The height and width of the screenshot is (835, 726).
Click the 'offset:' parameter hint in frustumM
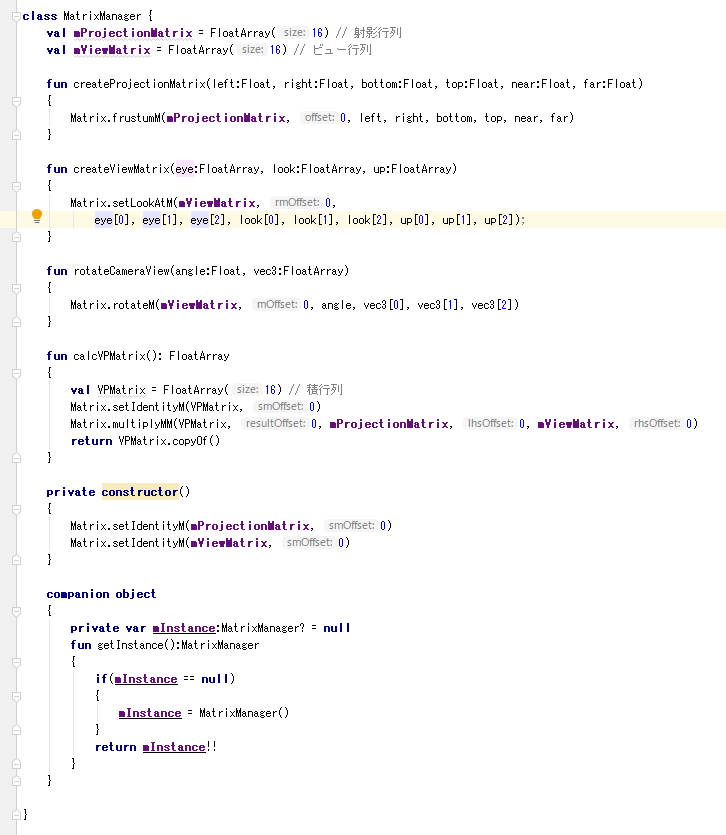(x=319, y=118)
